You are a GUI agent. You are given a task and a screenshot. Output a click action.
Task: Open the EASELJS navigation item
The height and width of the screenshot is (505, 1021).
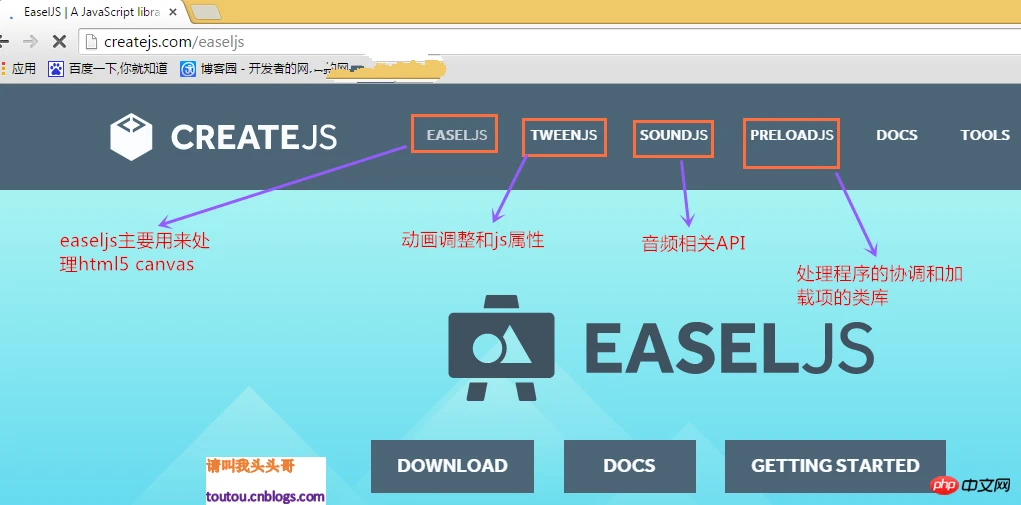(x=457, y=135)
